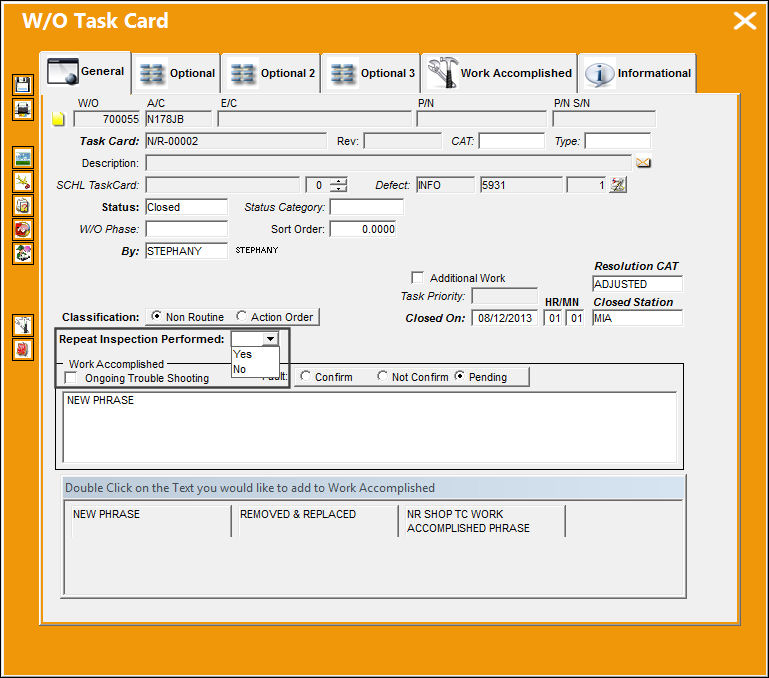Close the W/O Task Card window
769x678 pixels.
[744, 21]
